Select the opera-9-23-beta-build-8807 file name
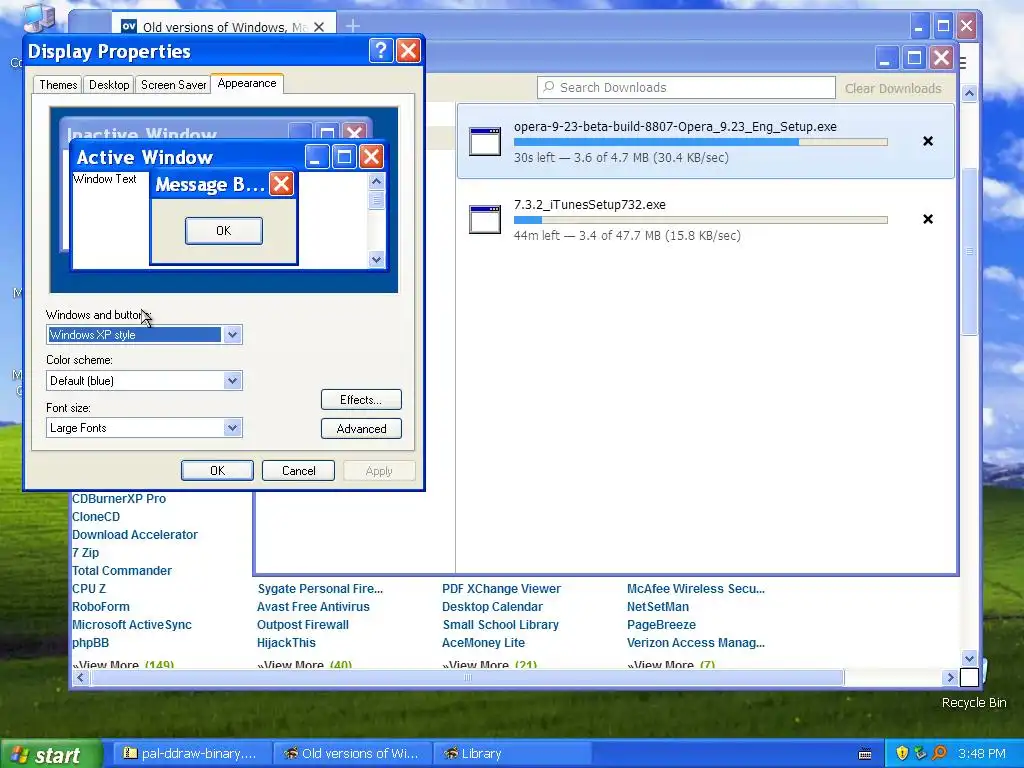The width and height of the screenshot is (1024, 768). click(x=675, y=127)
